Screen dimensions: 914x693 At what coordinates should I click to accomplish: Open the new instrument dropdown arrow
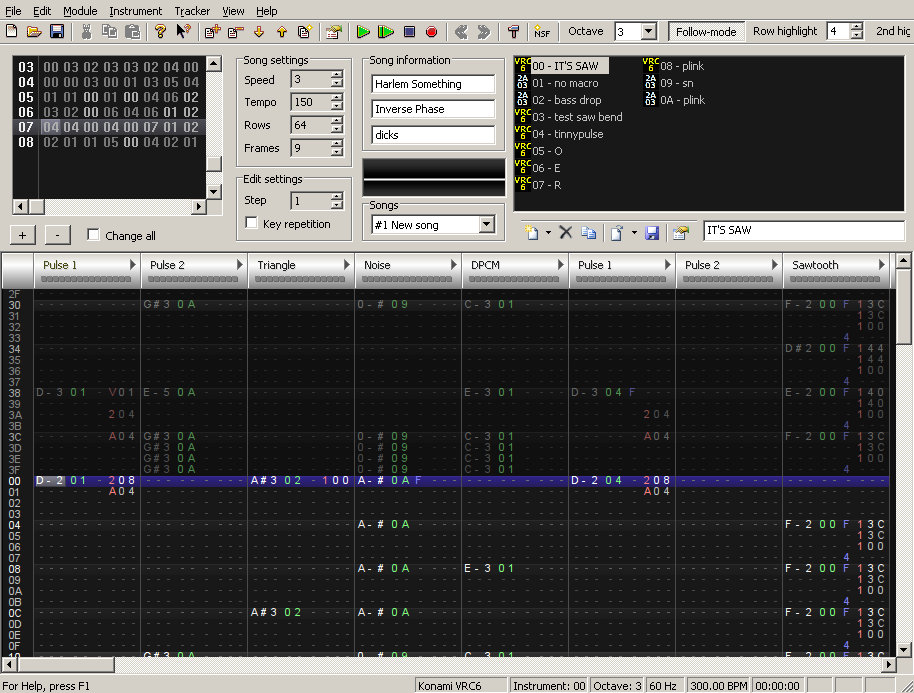click(x=548, y=233)
